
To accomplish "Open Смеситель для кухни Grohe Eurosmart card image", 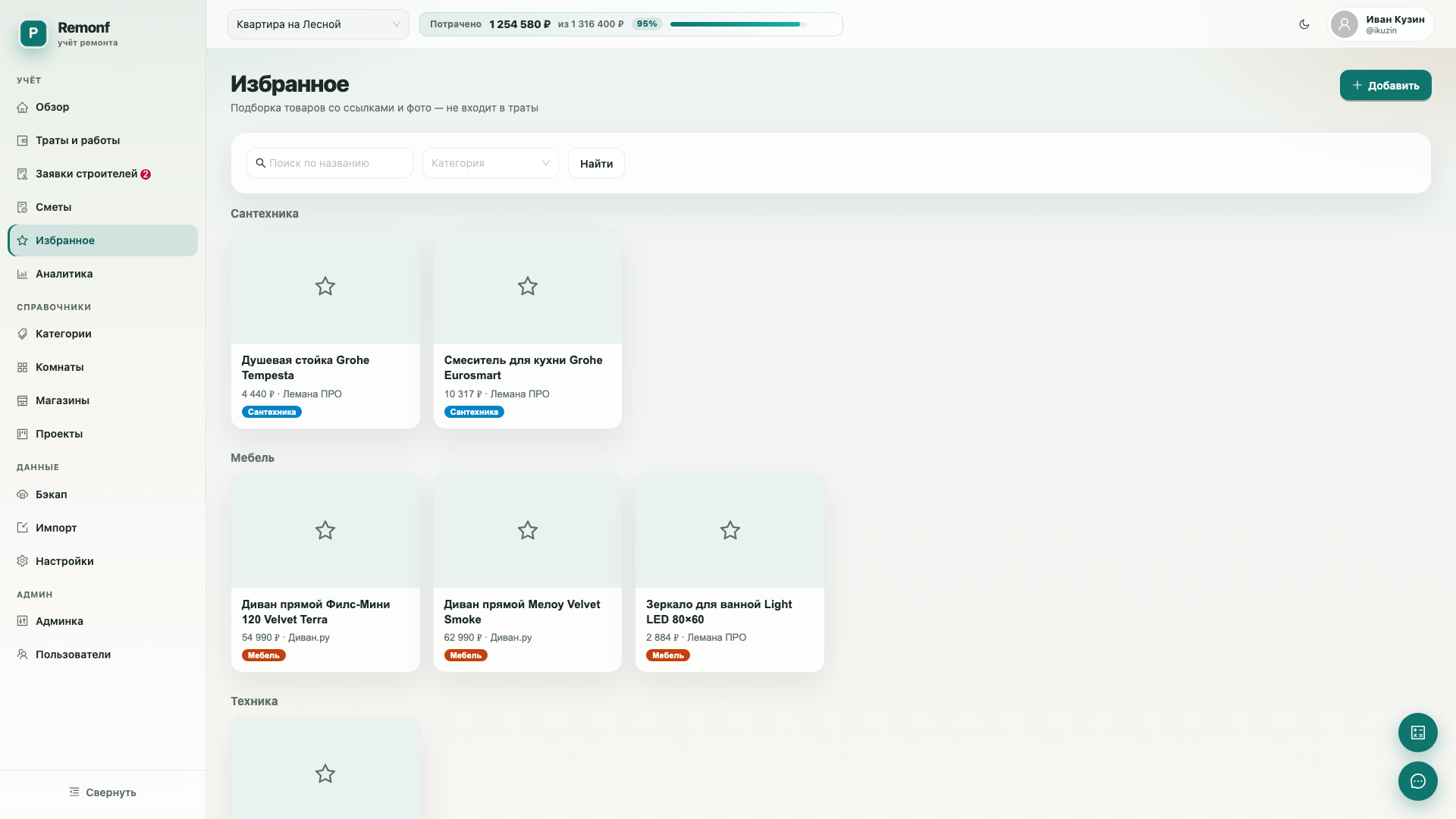I will coord(528,287).
